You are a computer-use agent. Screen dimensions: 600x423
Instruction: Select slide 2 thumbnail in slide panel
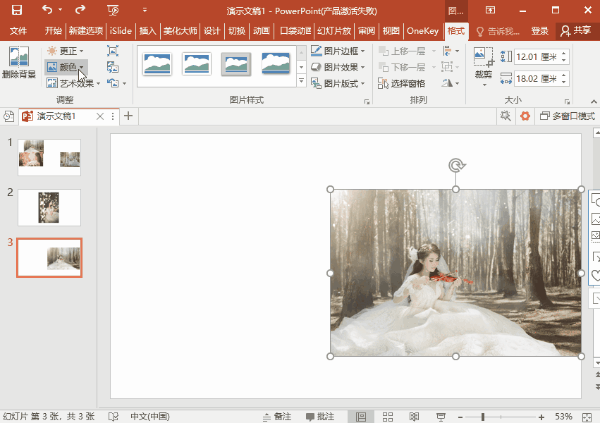coord(49,207)
